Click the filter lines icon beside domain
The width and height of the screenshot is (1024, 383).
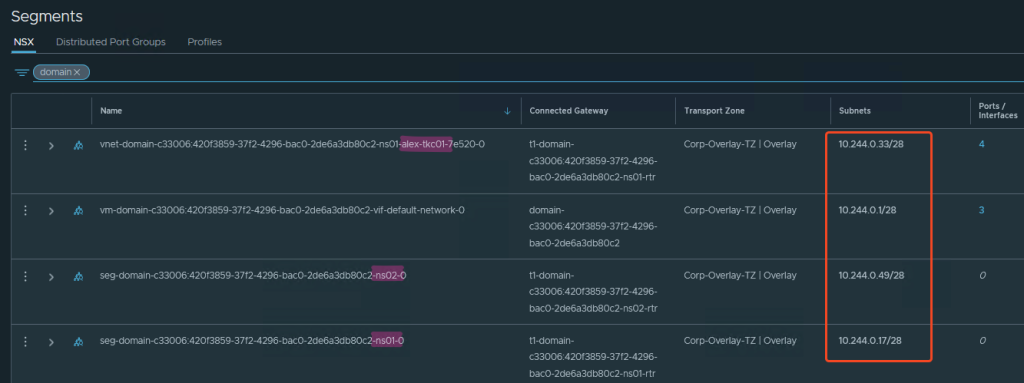pos(22,73)
